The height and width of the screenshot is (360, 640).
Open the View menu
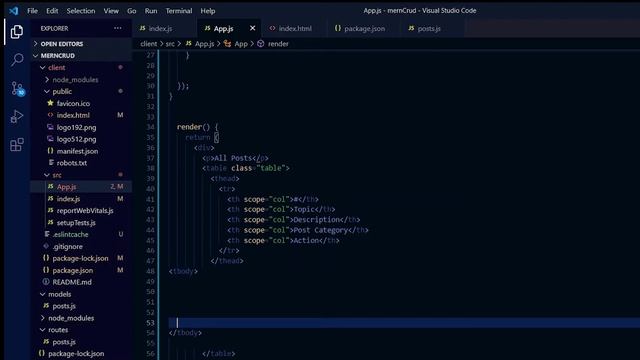coord(111,11)
